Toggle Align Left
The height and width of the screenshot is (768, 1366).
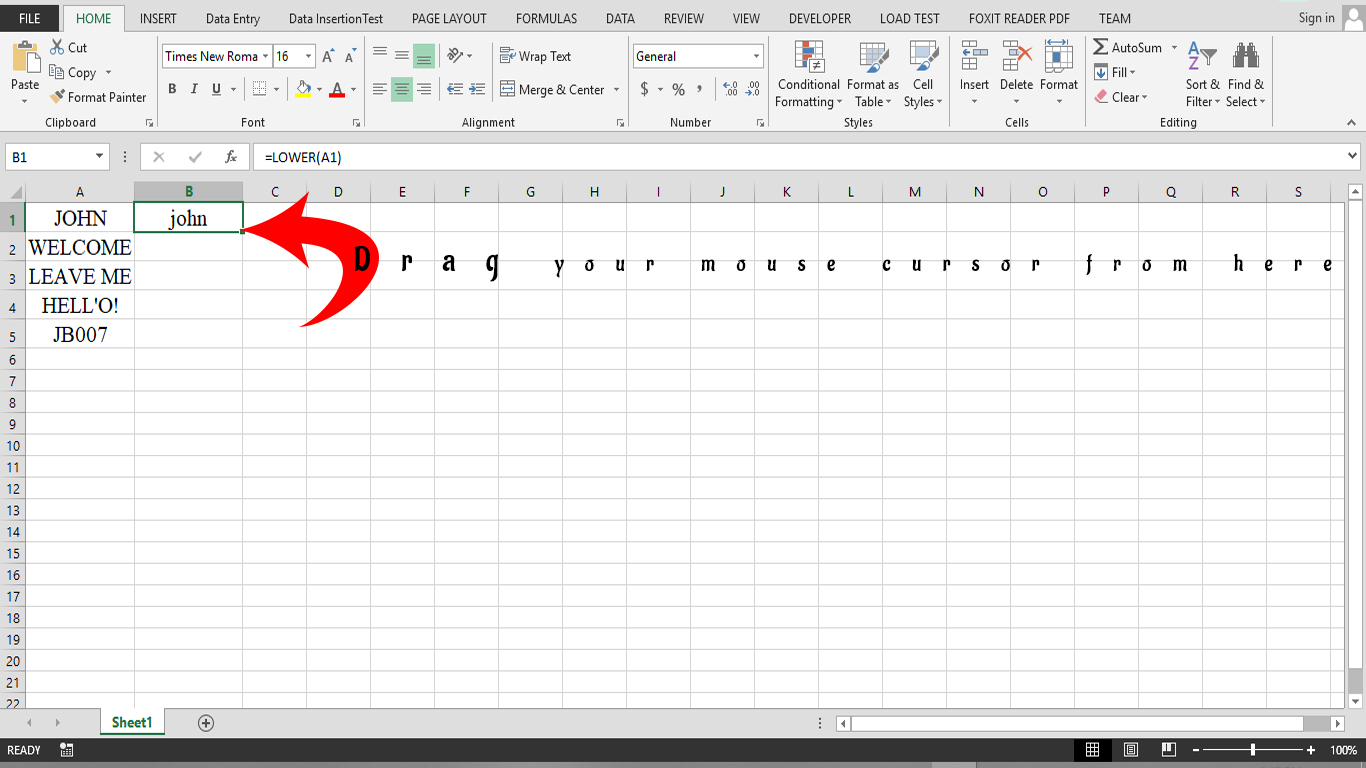(x=380, y=89)
